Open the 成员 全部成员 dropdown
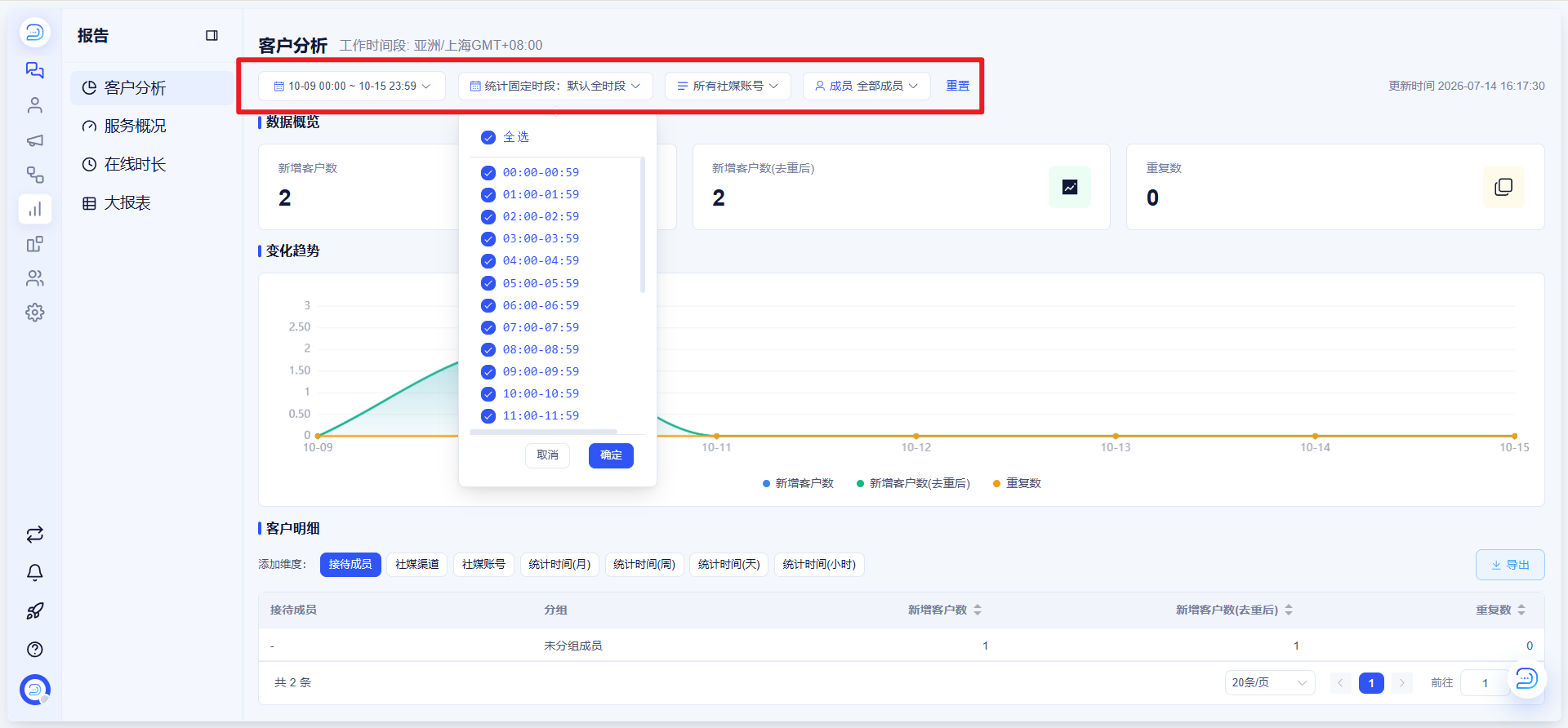The image size is (1568, 728). pyautogui.click(x=866, y=86)
